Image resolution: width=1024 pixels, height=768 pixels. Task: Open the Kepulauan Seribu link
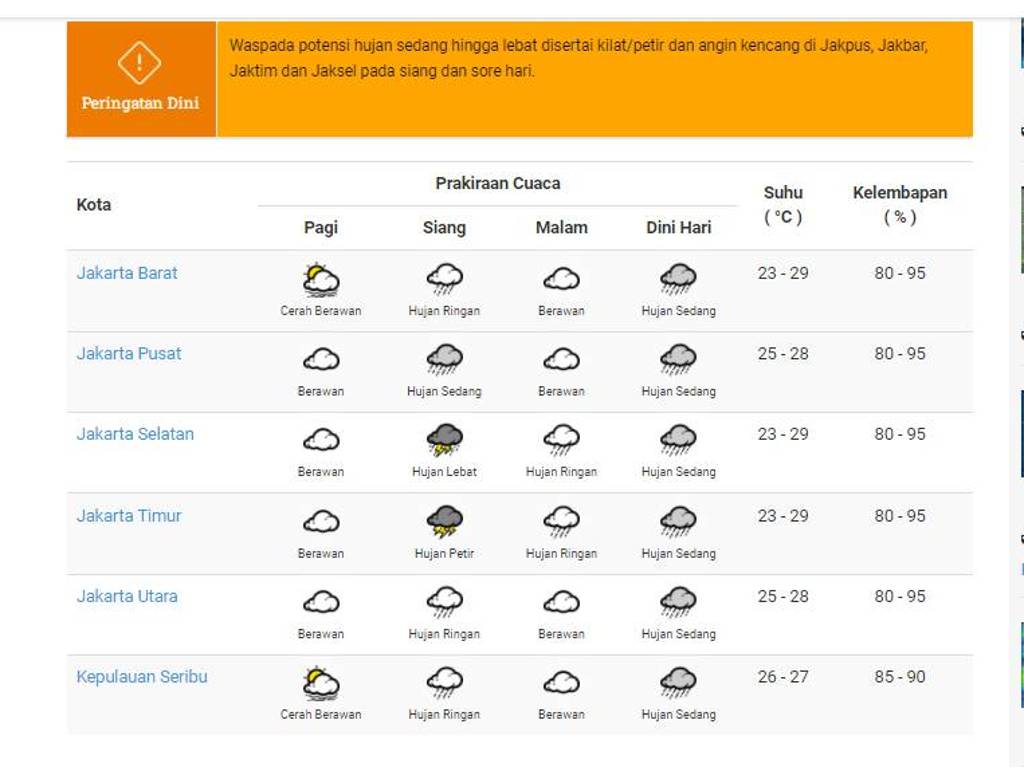(x=142, y=677)
